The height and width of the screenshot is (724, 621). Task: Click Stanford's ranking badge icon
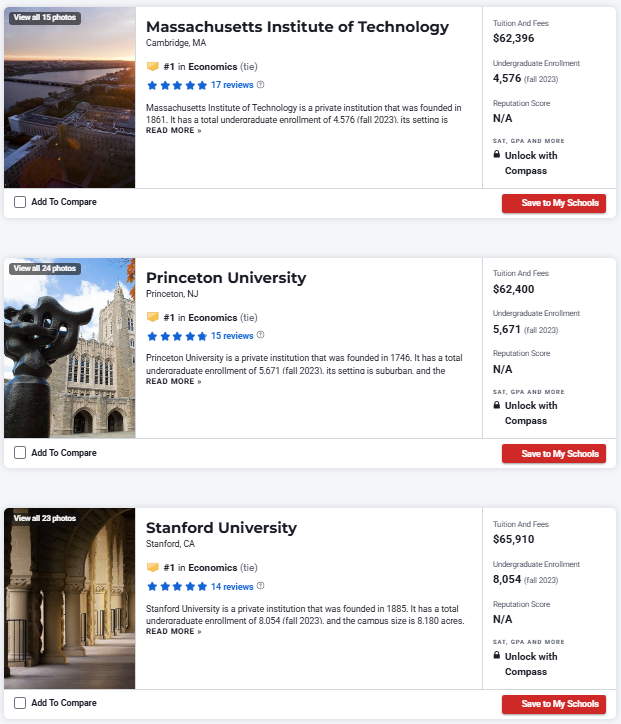pyautogui.click(x=153, y=567)
